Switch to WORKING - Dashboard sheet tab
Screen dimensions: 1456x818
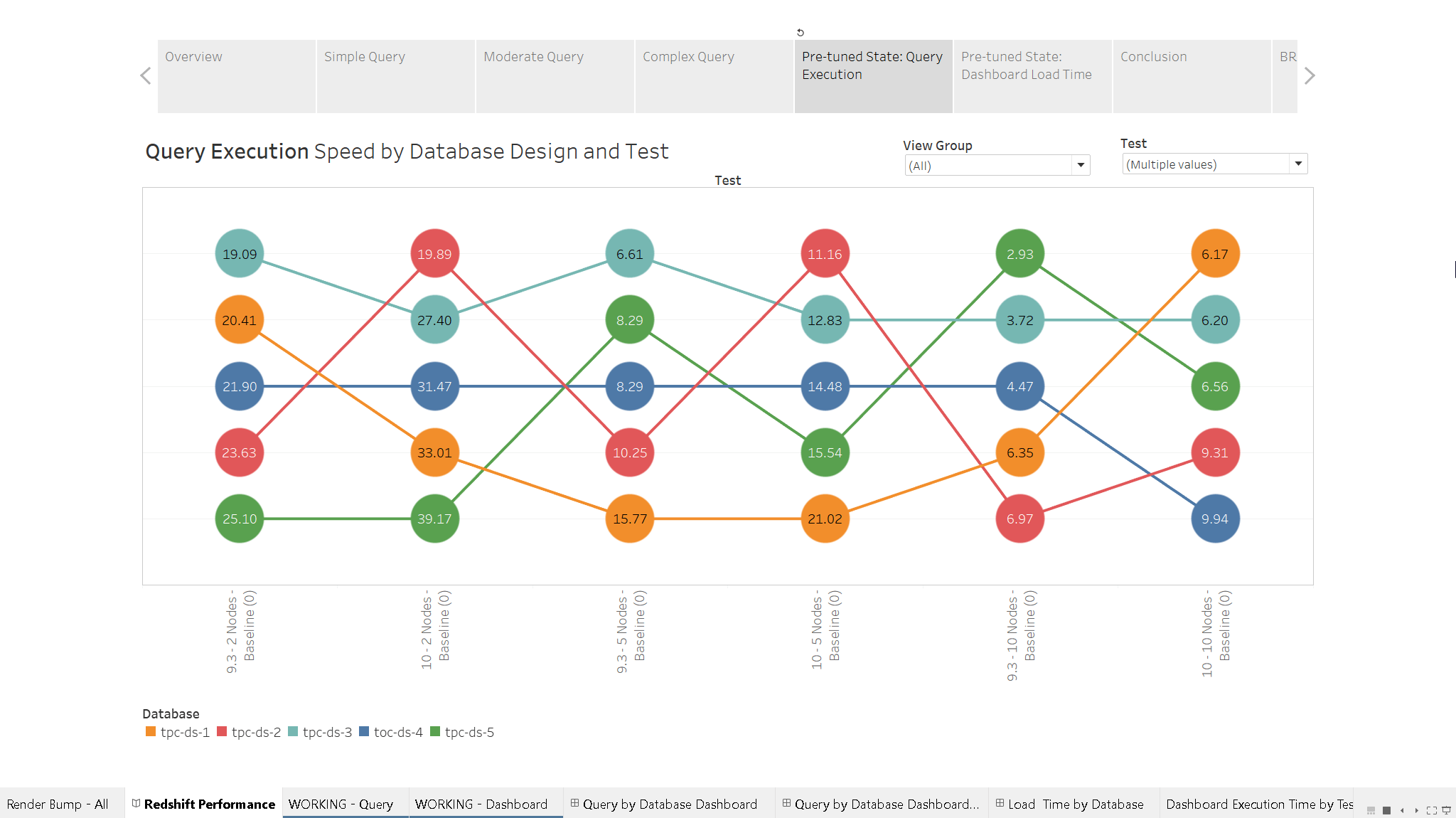pos(481,804)
